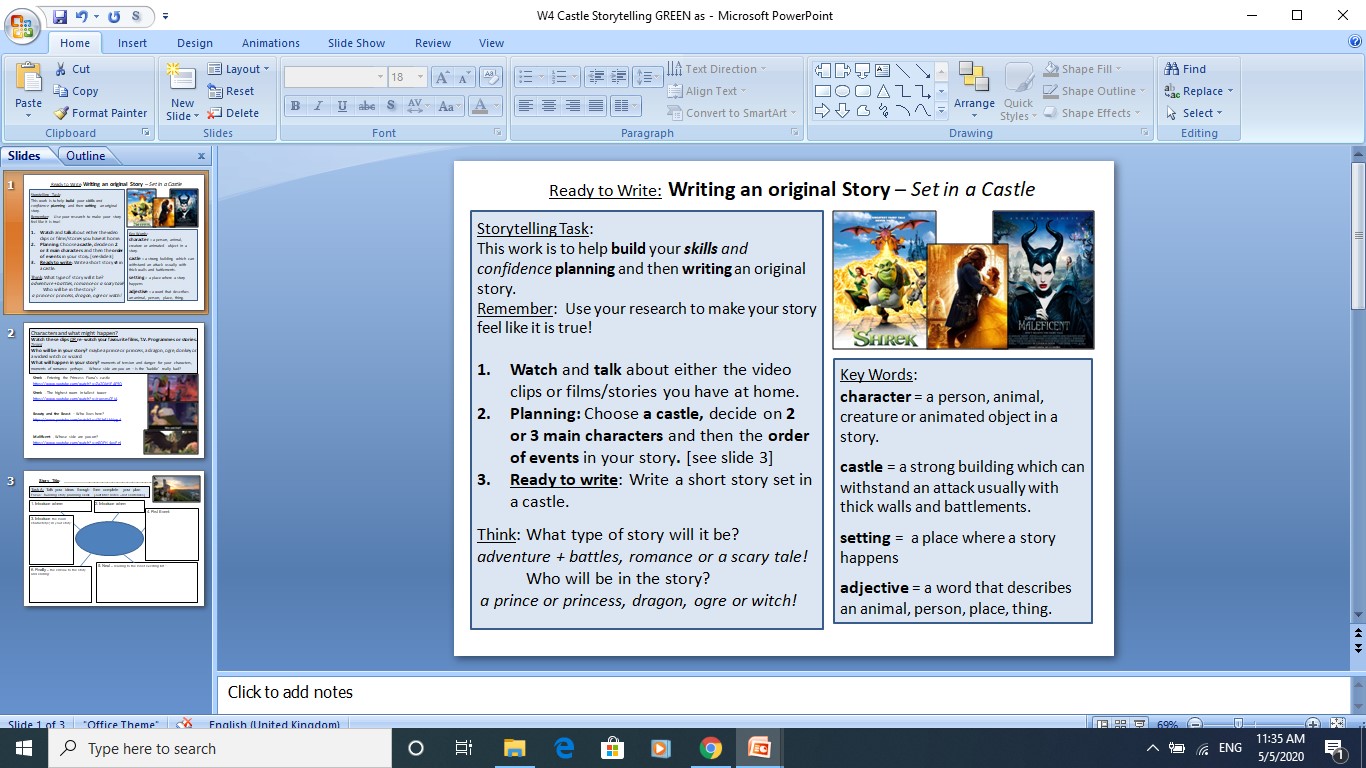Viewport: 1366px width, 768px height.
Task: Open the font name dropdown
Action: pos(380,77)
